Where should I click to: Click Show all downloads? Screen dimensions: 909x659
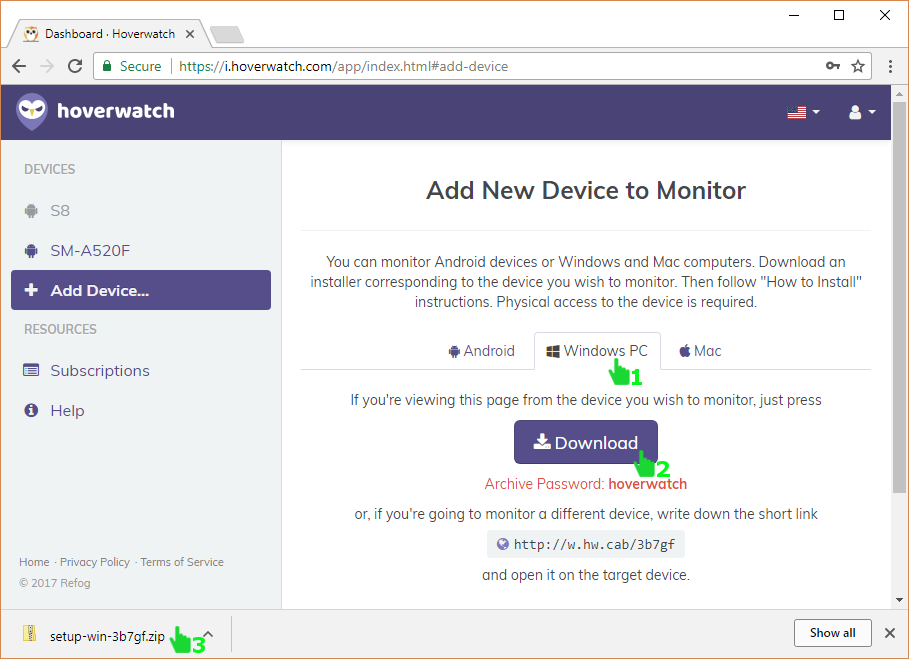point(832,633)
